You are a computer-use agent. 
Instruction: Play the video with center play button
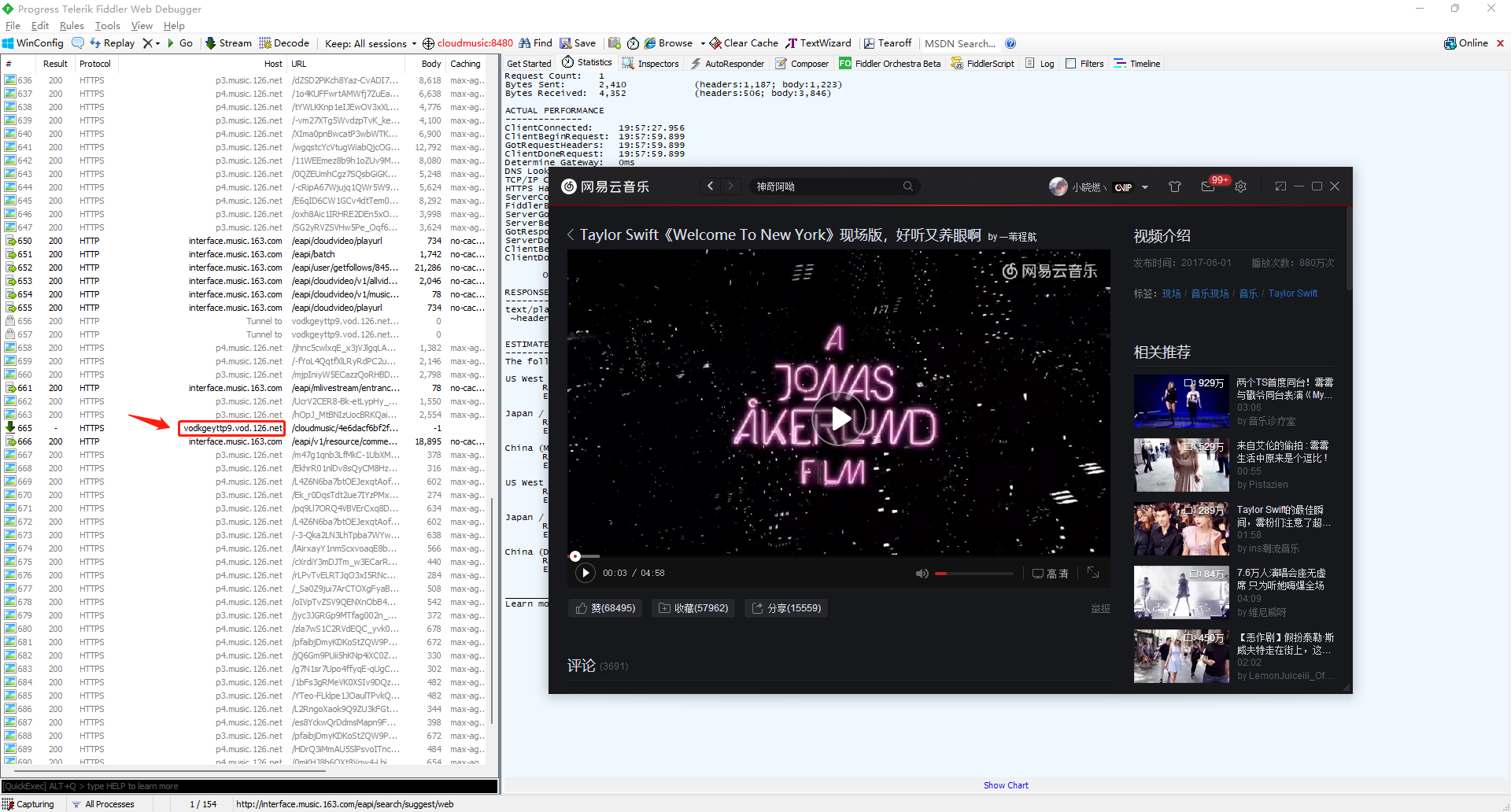click(838, 419)
